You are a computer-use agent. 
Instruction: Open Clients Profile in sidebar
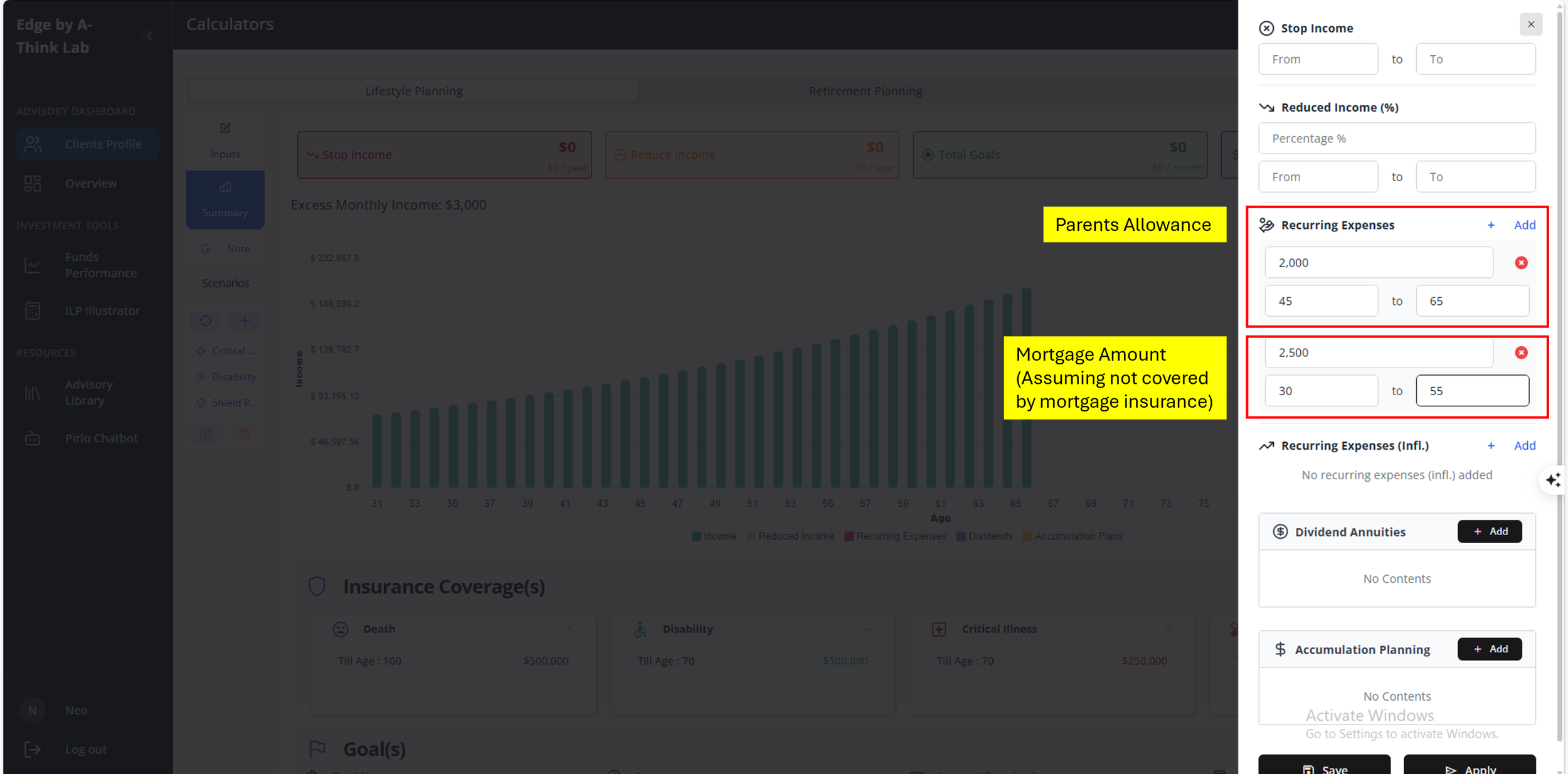(x=88, y=144)
